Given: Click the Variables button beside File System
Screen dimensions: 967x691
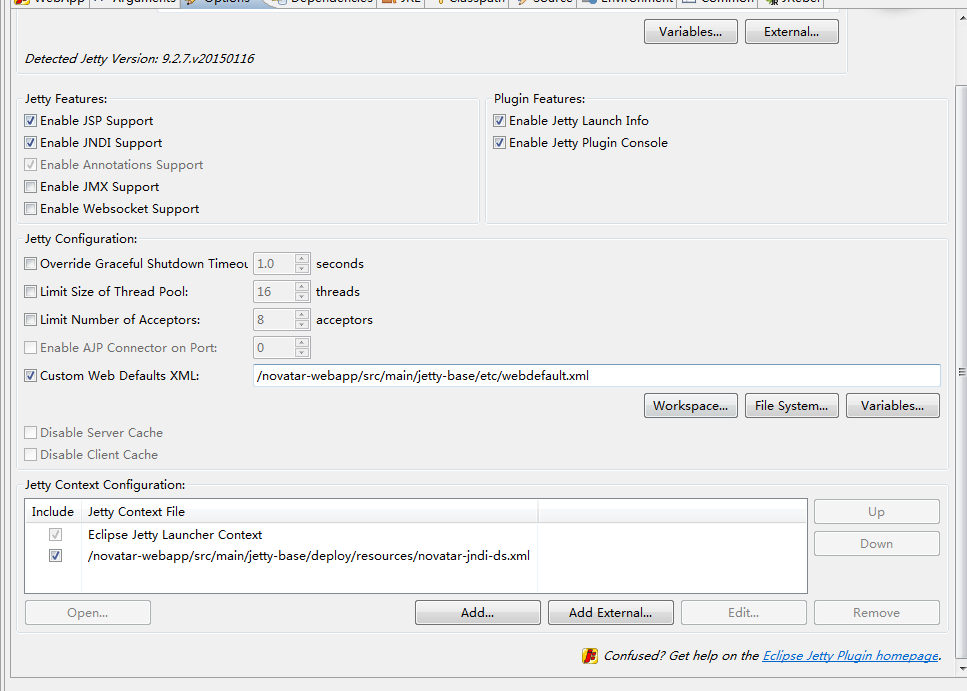Looking at the screenshot, I should 893,406.
